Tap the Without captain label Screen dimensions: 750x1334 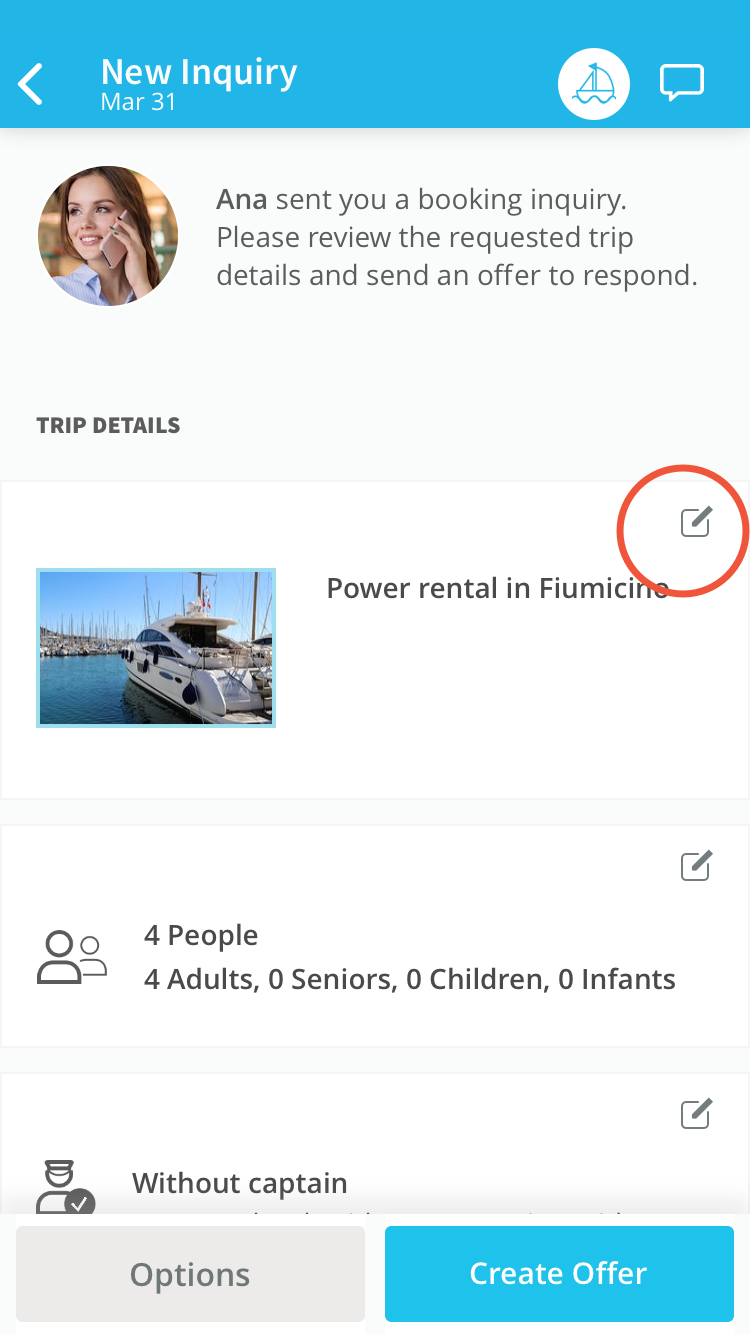[240, 1184]
